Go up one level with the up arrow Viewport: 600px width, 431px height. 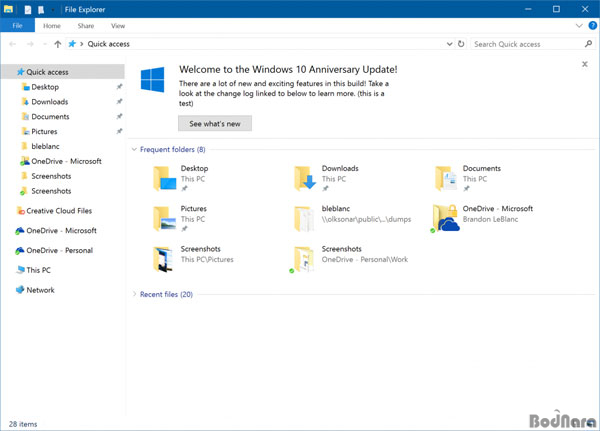point(57,44)
